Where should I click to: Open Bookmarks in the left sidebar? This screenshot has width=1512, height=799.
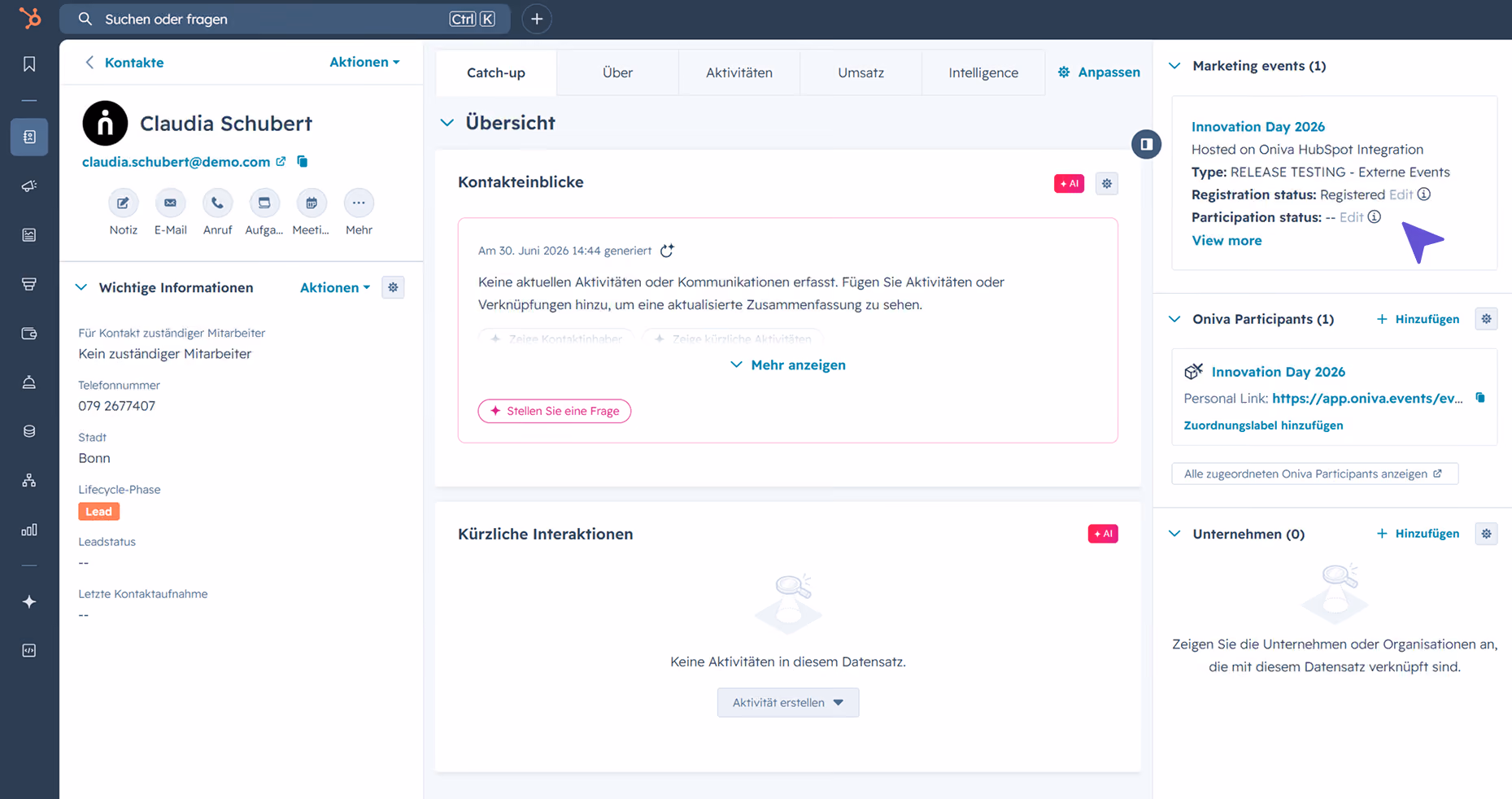click(29, 64)
